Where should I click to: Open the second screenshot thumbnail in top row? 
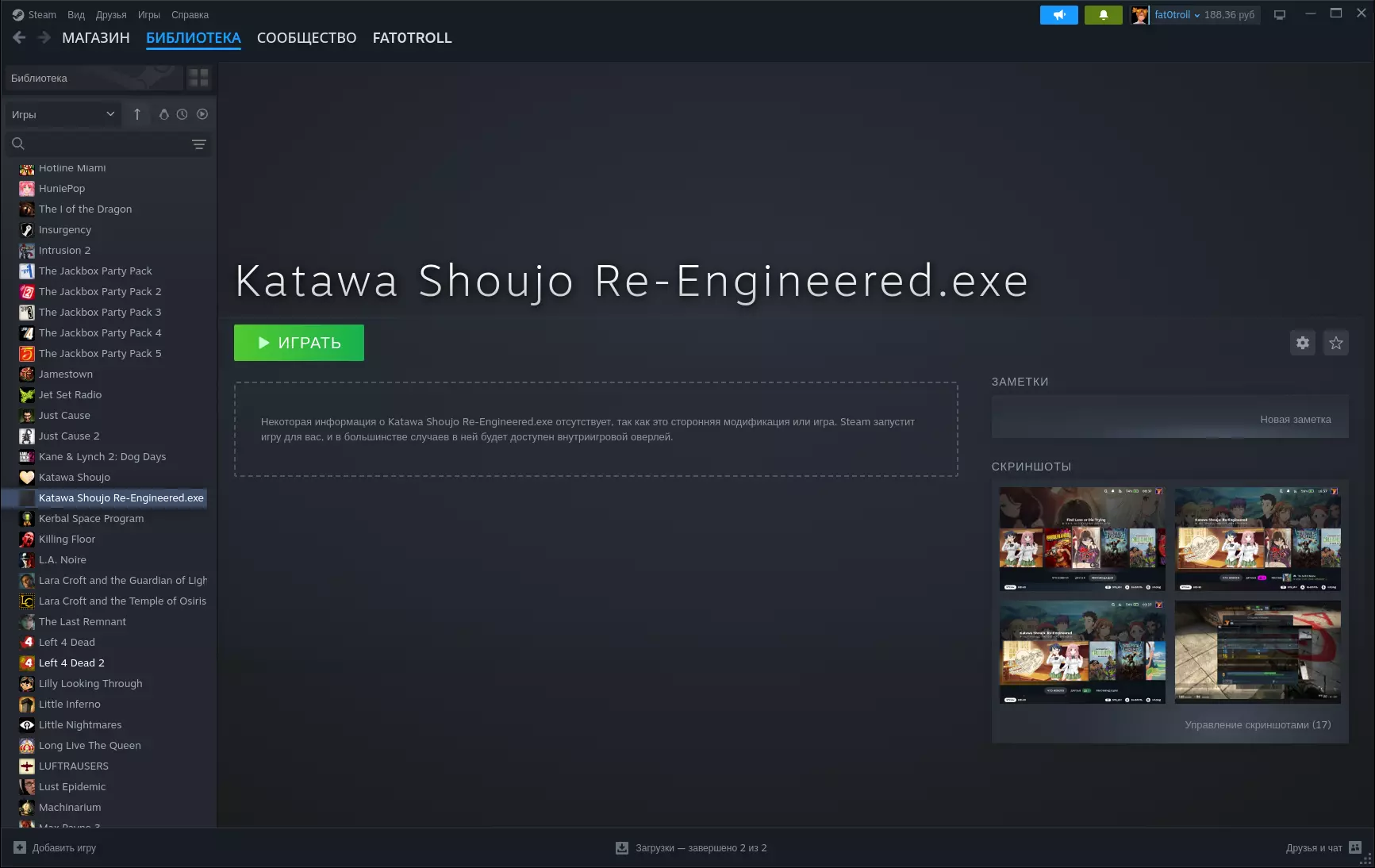point(1258,540)
